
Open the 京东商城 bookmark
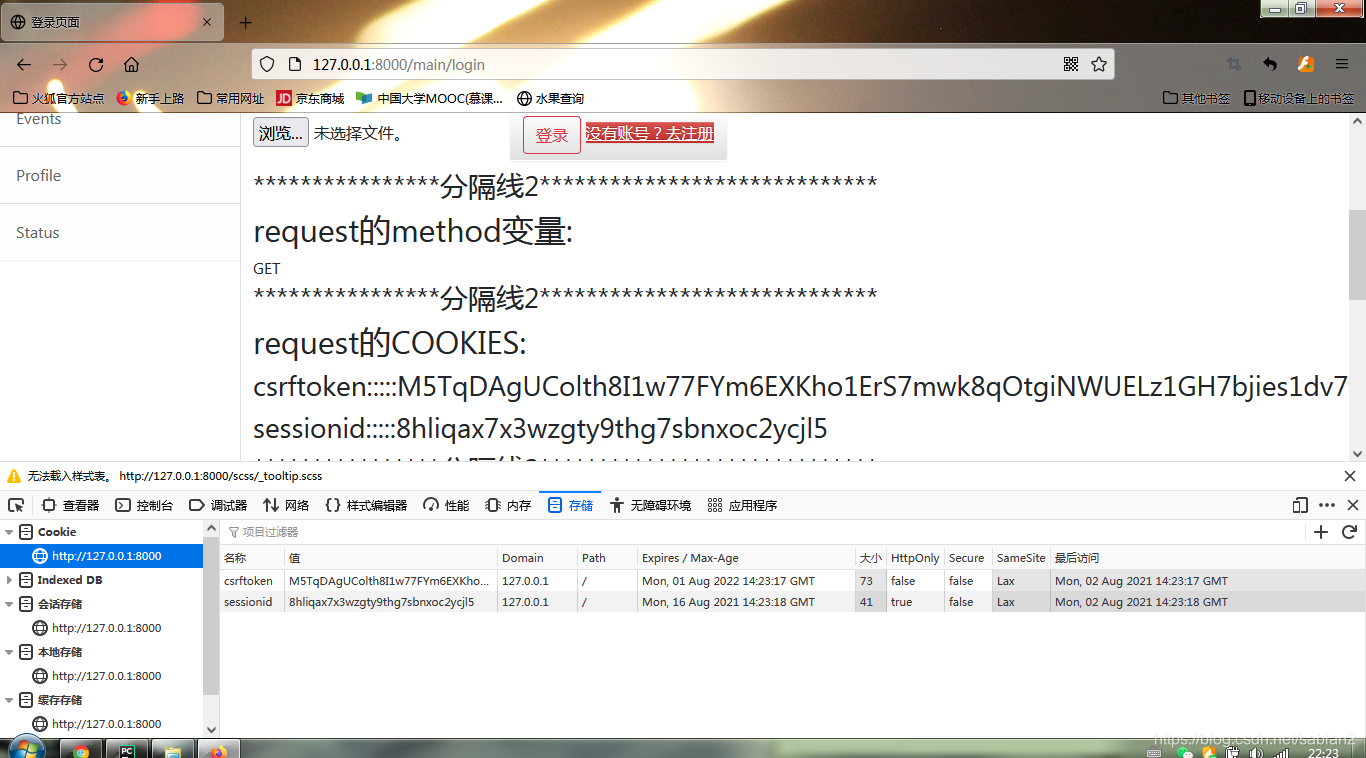310,98
